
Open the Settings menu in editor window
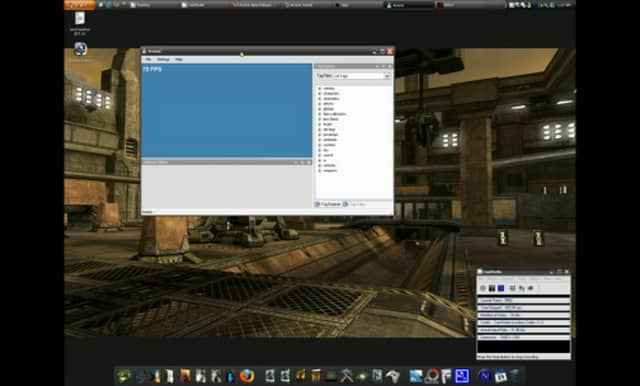pyautogui.click(x=163, y=60)
